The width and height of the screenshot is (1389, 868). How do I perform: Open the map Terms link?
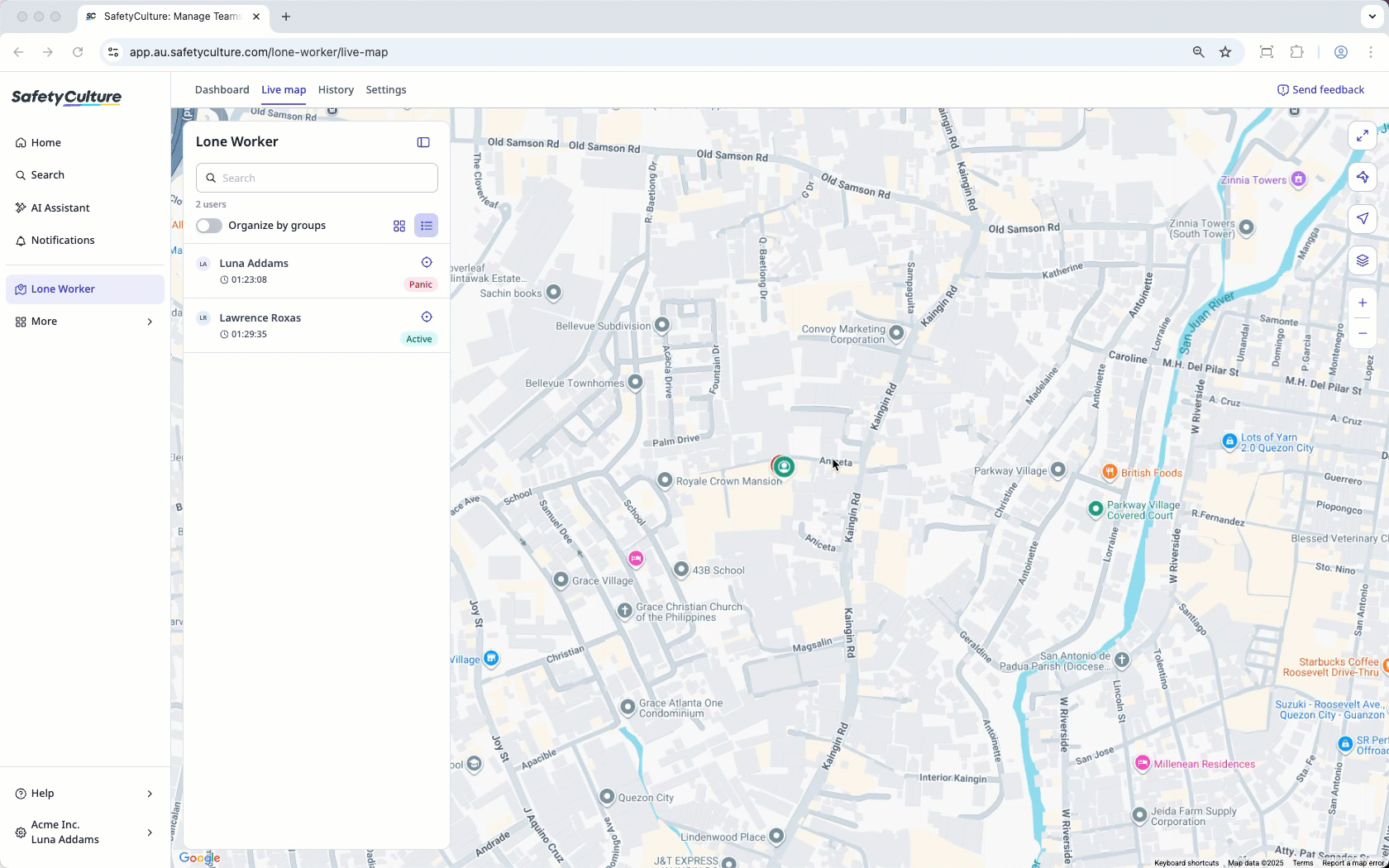[x=1303, y=863]
